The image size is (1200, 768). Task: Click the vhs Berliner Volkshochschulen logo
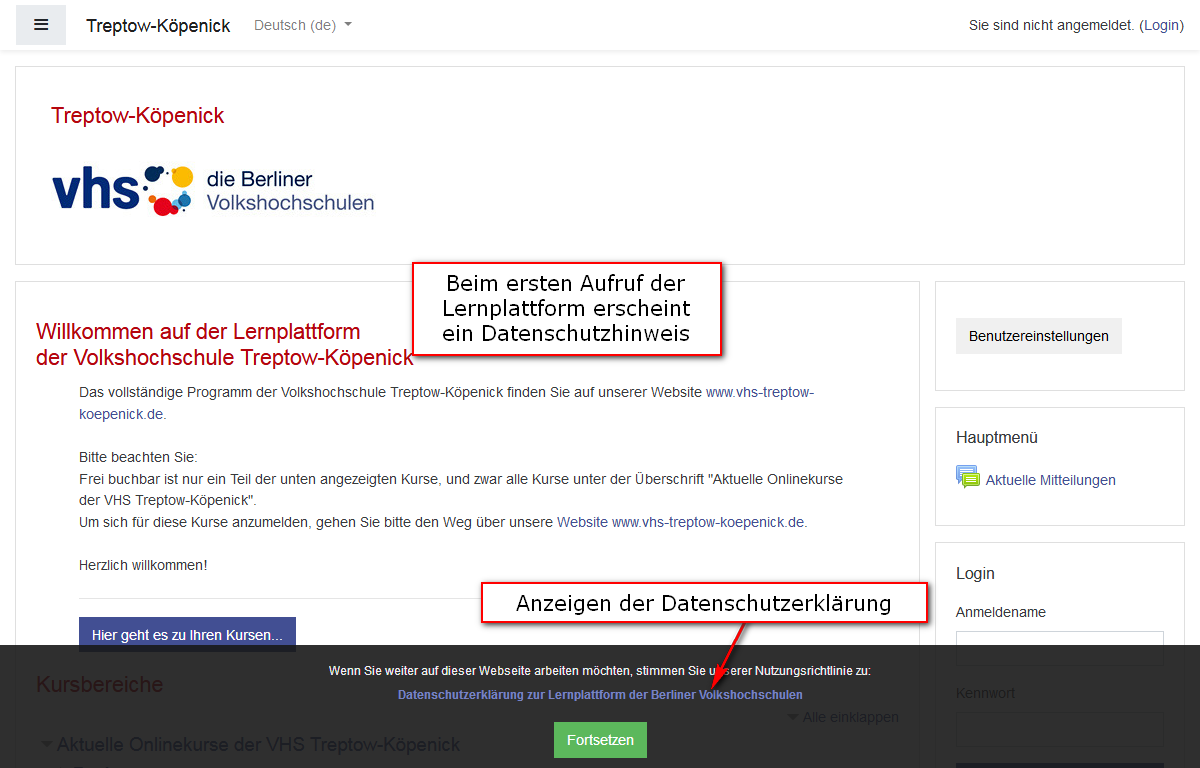point(213,190)
